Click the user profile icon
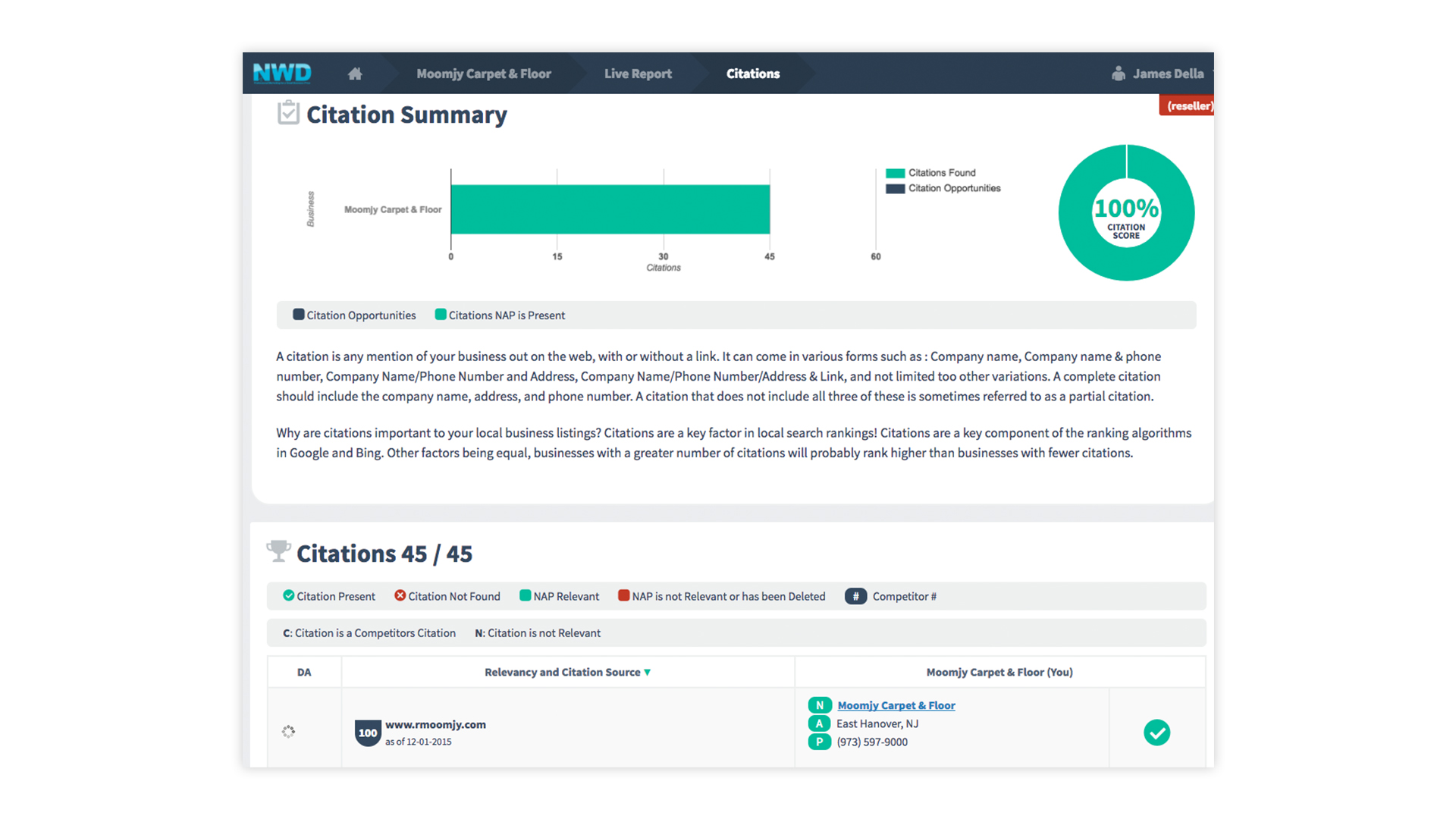1456x819 pixels. (1119, 74)
